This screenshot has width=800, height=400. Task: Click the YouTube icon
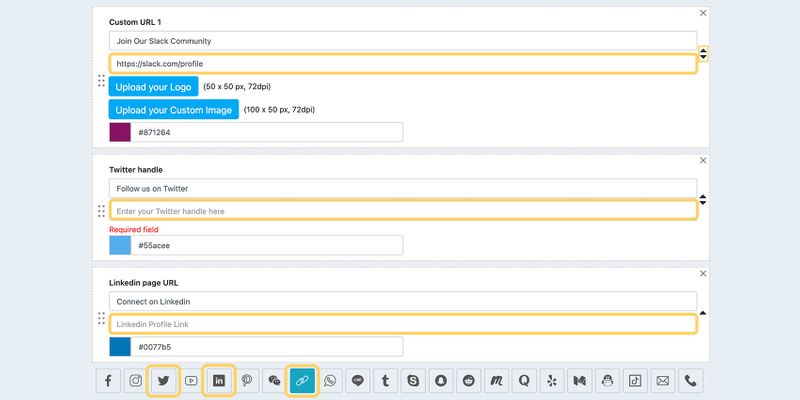coord(191,380)
